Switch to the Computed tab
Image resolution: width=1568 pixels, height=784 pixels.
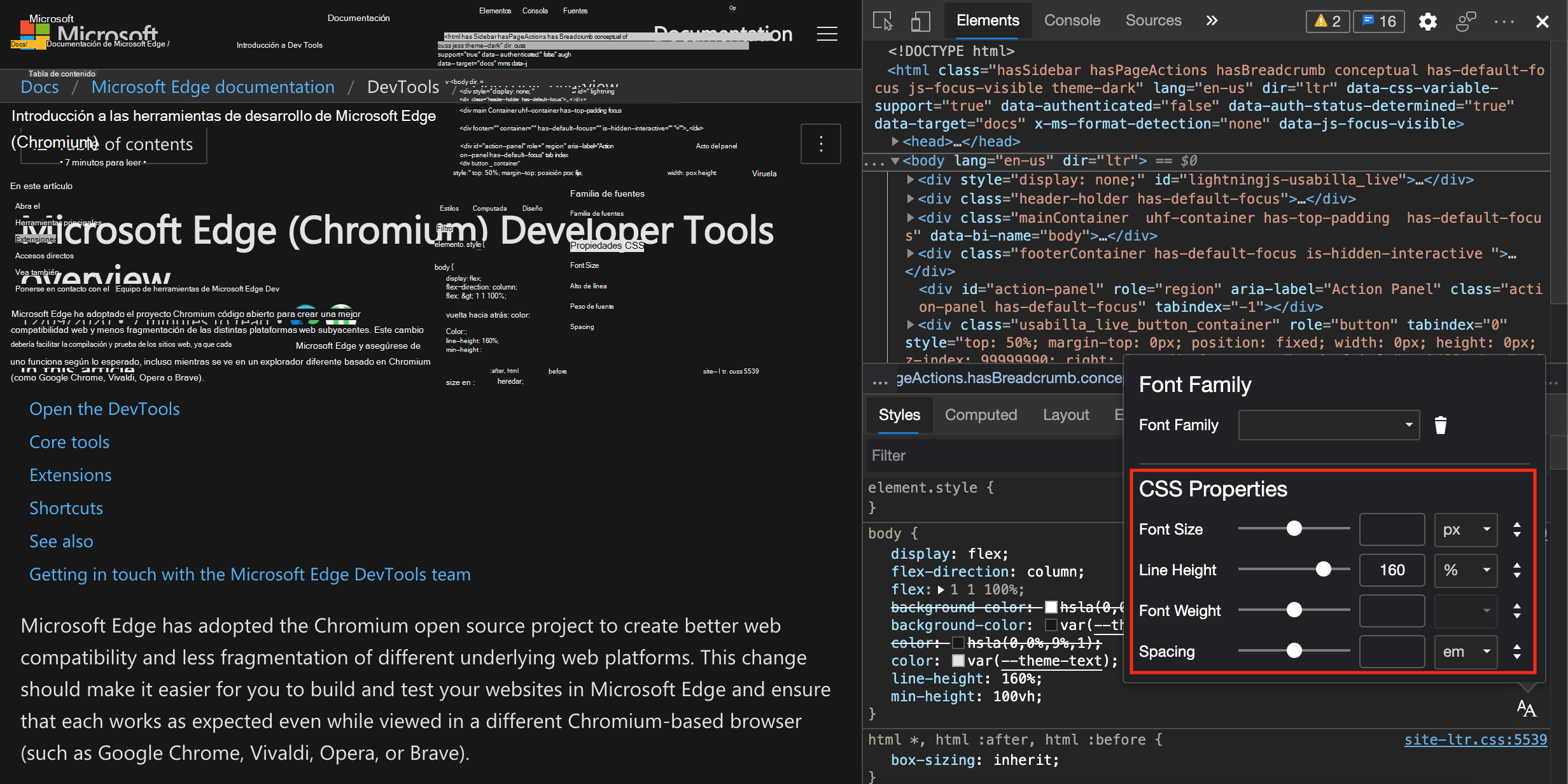(x=981, y=415)
